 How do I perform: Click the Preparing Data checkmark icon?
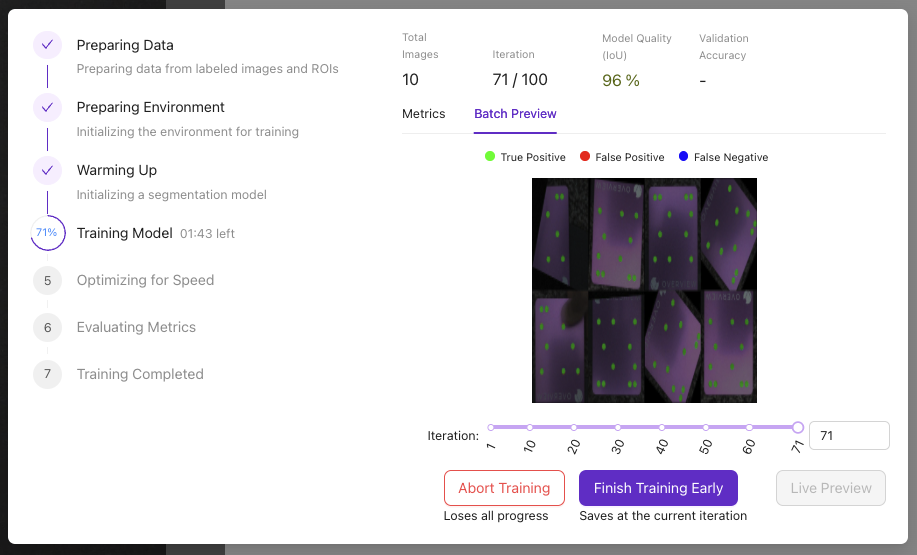click(x=47, y=45)
